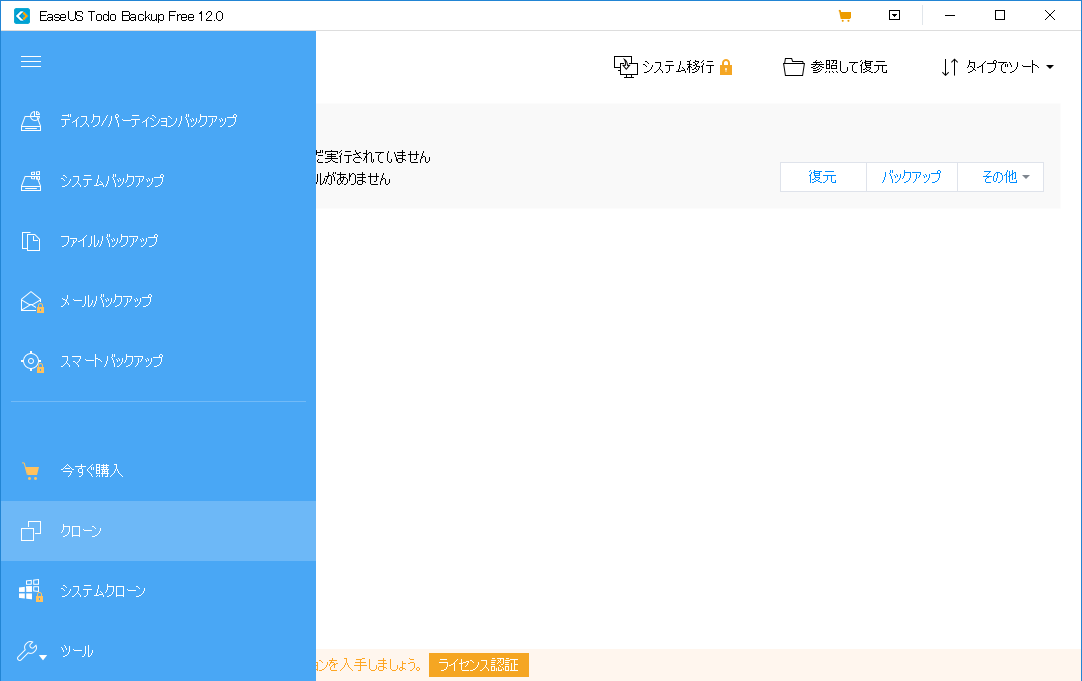Viewport: 1082px width, 681px height.
Task: Click the system clone Windows icon
Action: tap(31, 591)
